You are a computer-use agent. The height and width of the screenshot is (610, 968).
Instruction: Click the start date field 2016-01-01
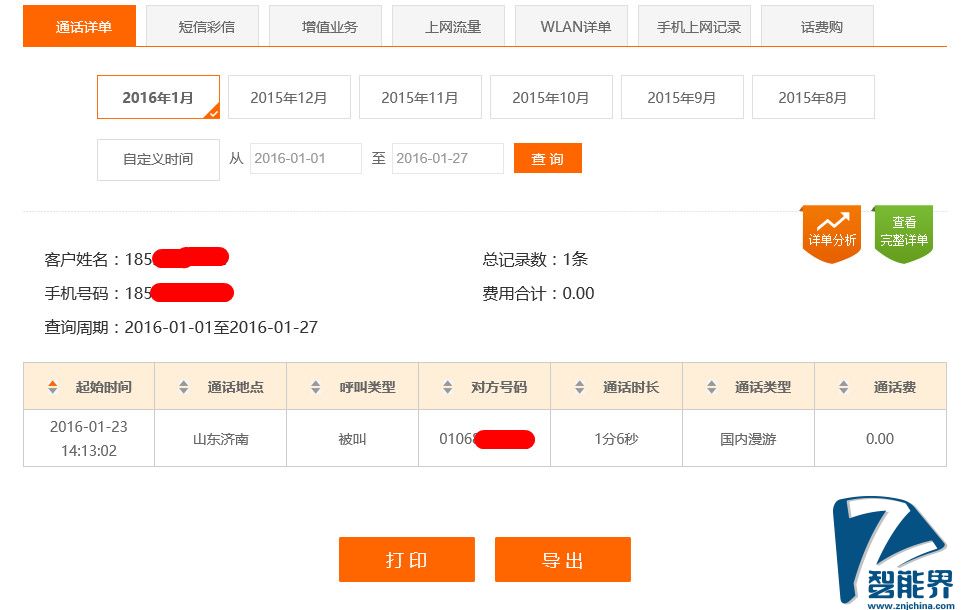[306, 158]
